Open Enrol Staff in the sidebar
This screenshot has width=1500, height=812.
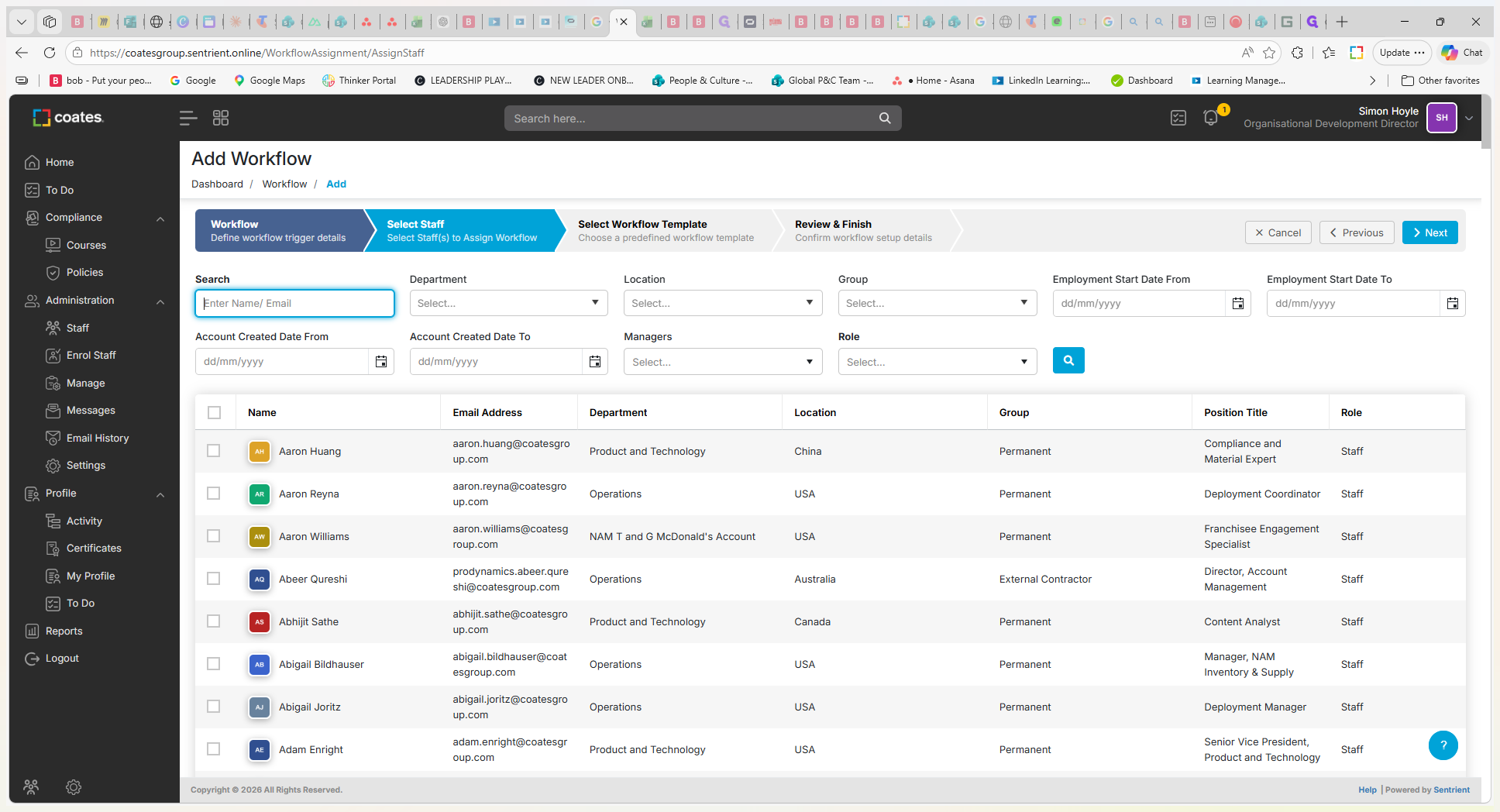91,355
